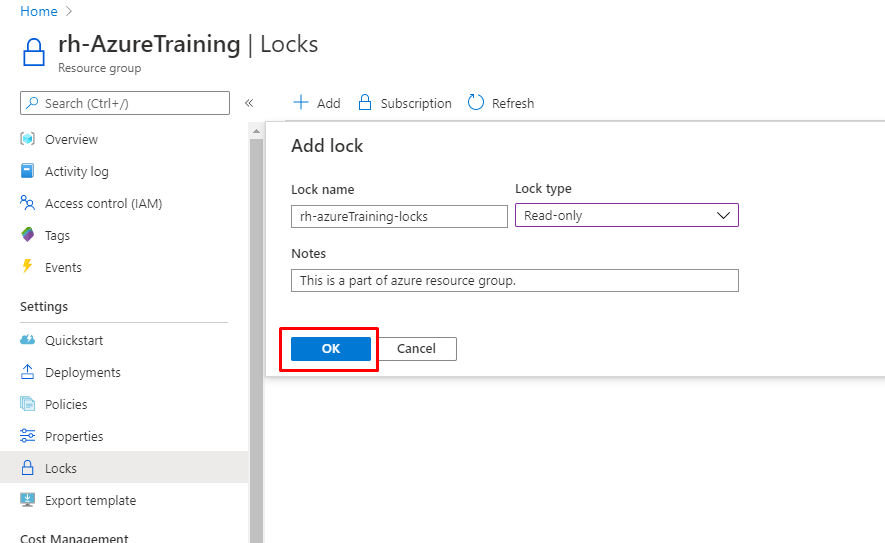Click the Cancel button
The width and height of the screenshot is (885, 543).
pos(417,349)
